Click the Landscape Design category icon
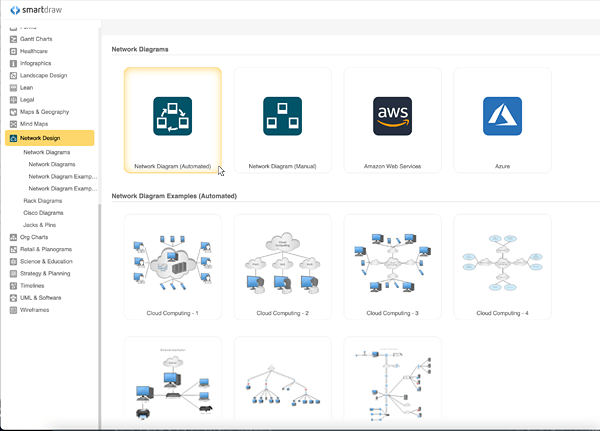The image size is (600, 431). [13, 75]
